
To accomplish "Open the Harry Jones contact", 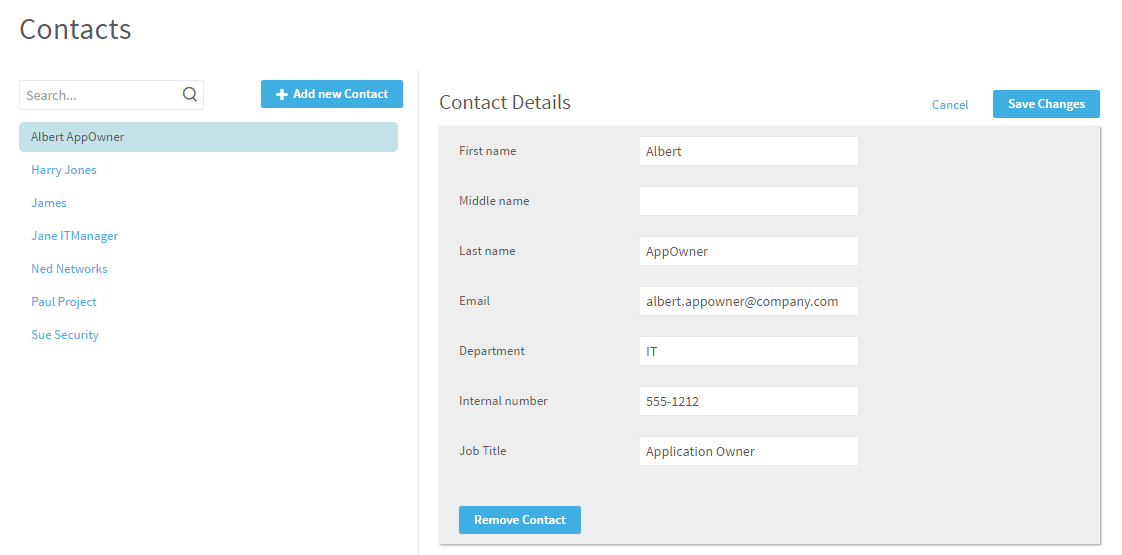I will [x=64, y=170].
